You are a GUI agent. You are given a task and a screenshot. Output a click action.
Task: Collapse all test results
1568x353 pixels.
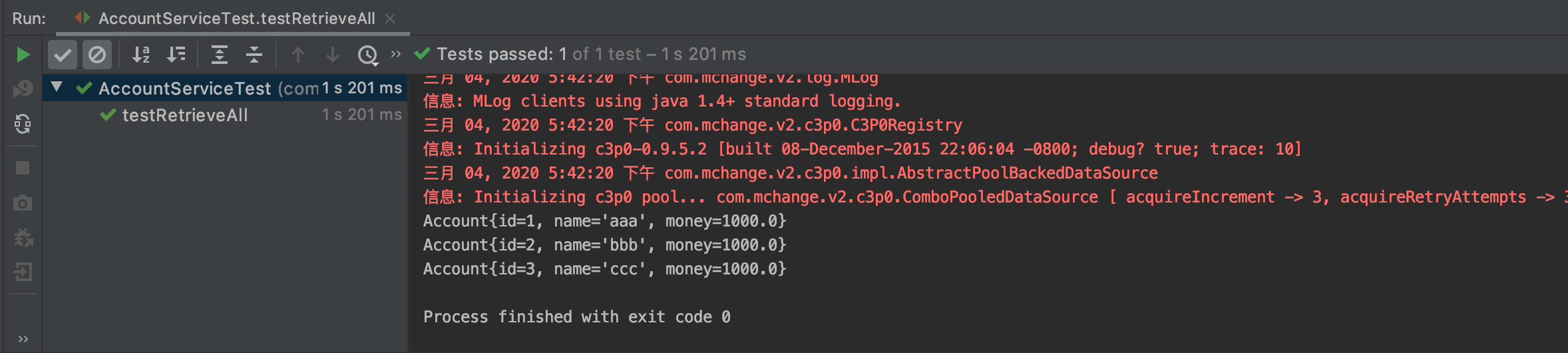pos(254,55)
